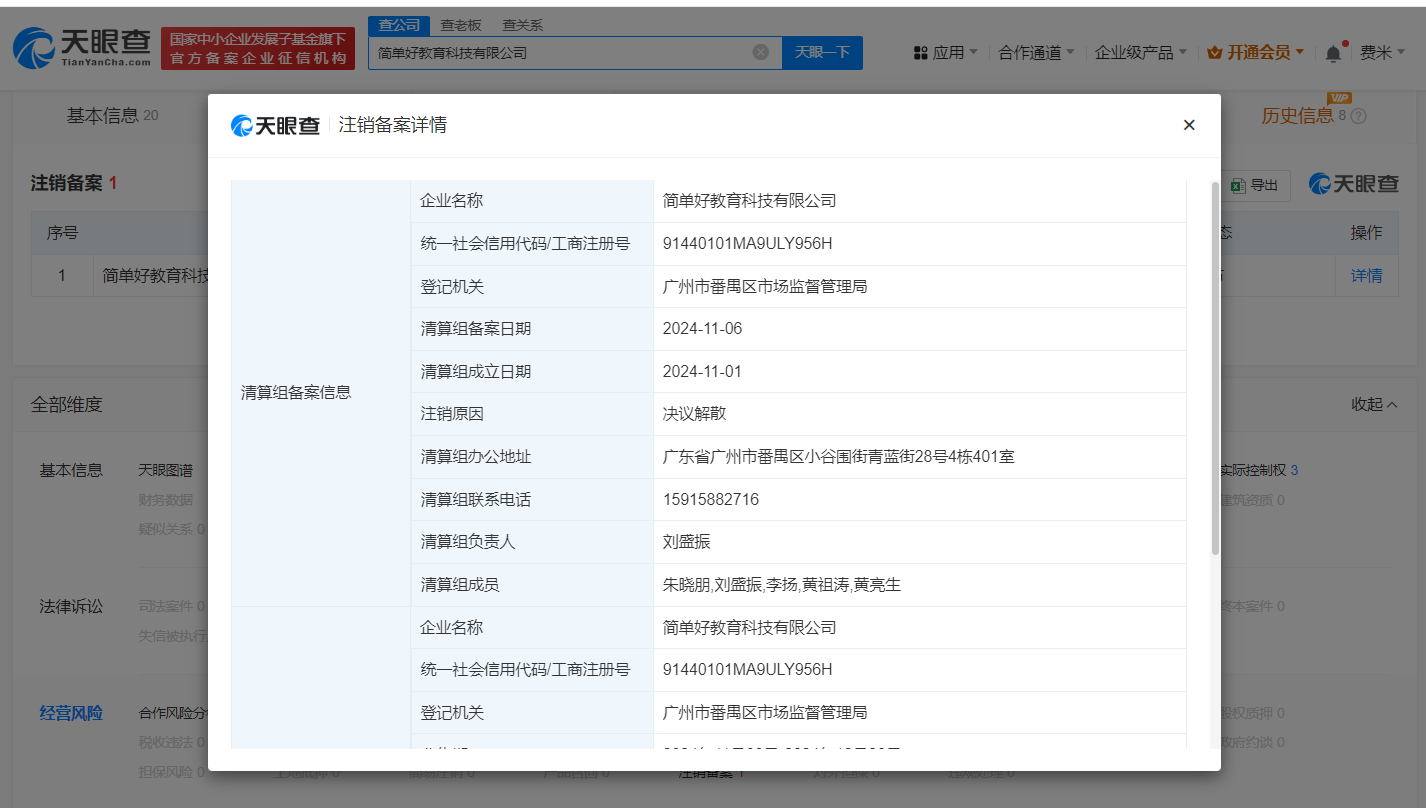
Task: Click the 国家中小企业发展子基金旗下 banner
Action: (x=258, y=49)
